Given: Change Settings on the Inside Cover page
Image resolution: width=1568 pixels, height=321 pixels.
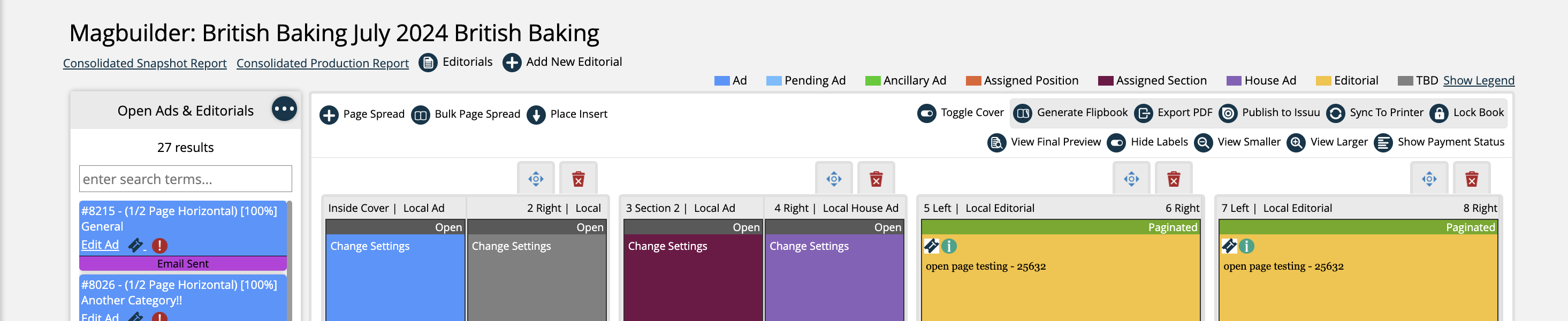Looking at the screenshot, I should coord(369,246).
